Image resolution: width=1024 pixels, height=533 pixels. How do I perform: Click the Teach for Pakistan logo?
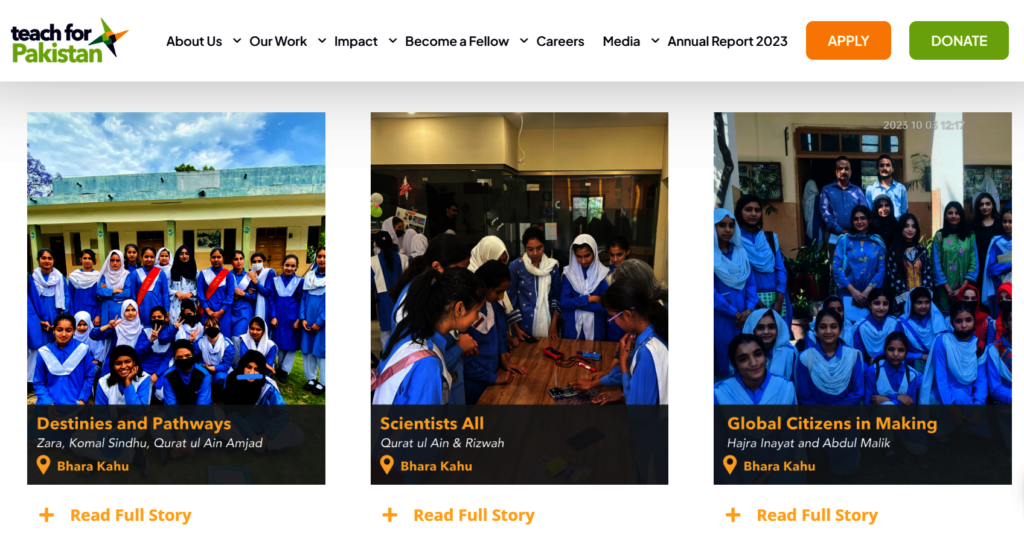click(x=69, y=40)
